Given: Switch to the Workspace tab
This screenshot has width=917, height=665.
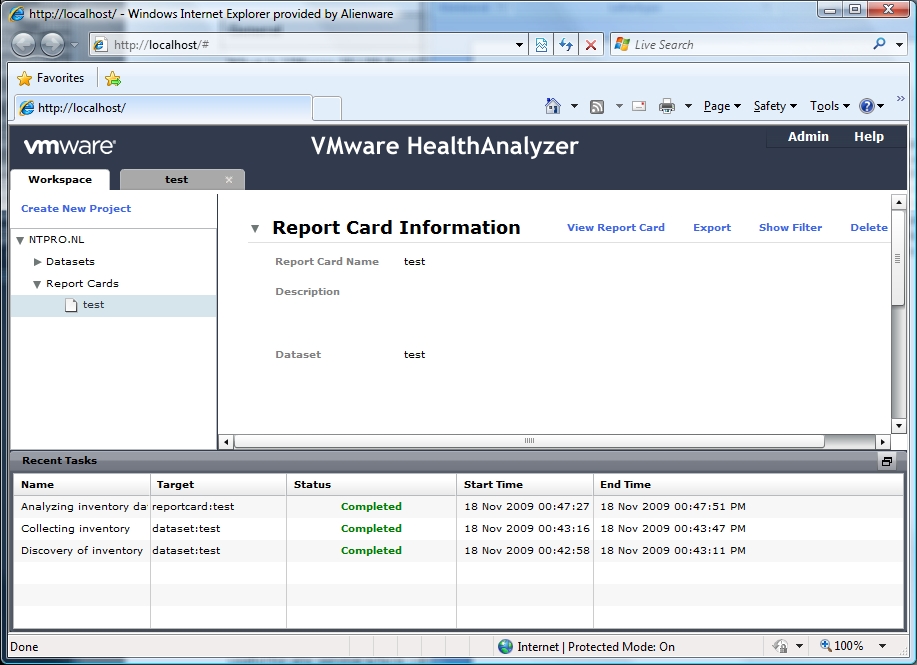Looking at the screenshot, I should pos(60,180).
